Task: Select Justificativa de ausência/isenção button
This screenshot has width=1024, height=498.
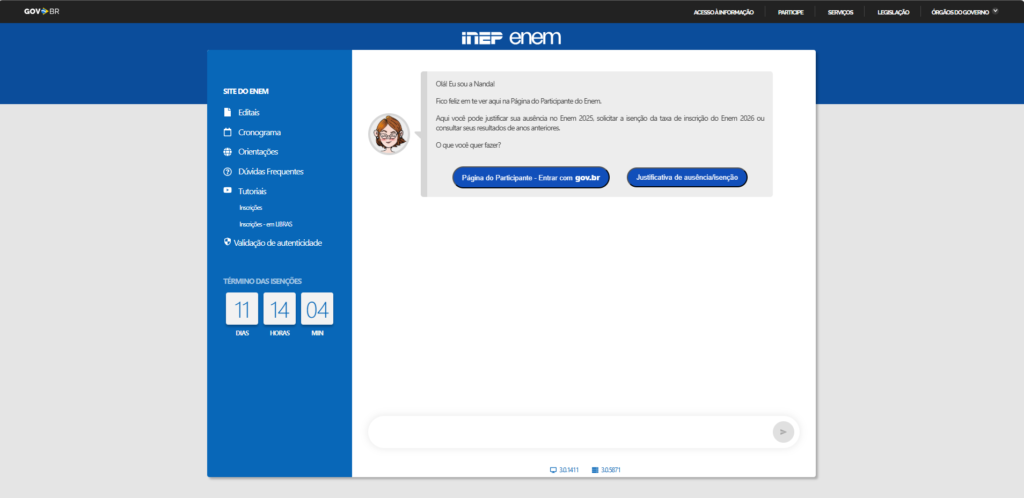Action: [687, 177]
